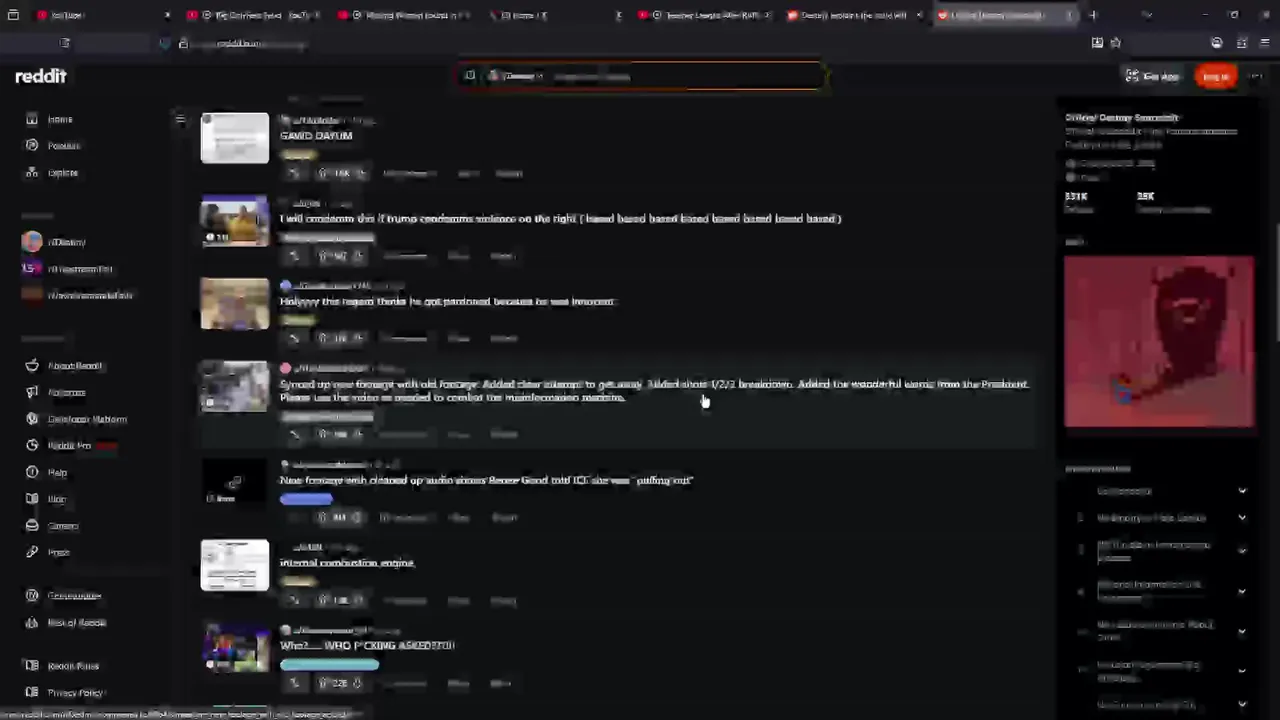Downvote the internal combustion engine post
This screenshot has width=1280, height=720.
pyautogui.click(x=358, y=600)
